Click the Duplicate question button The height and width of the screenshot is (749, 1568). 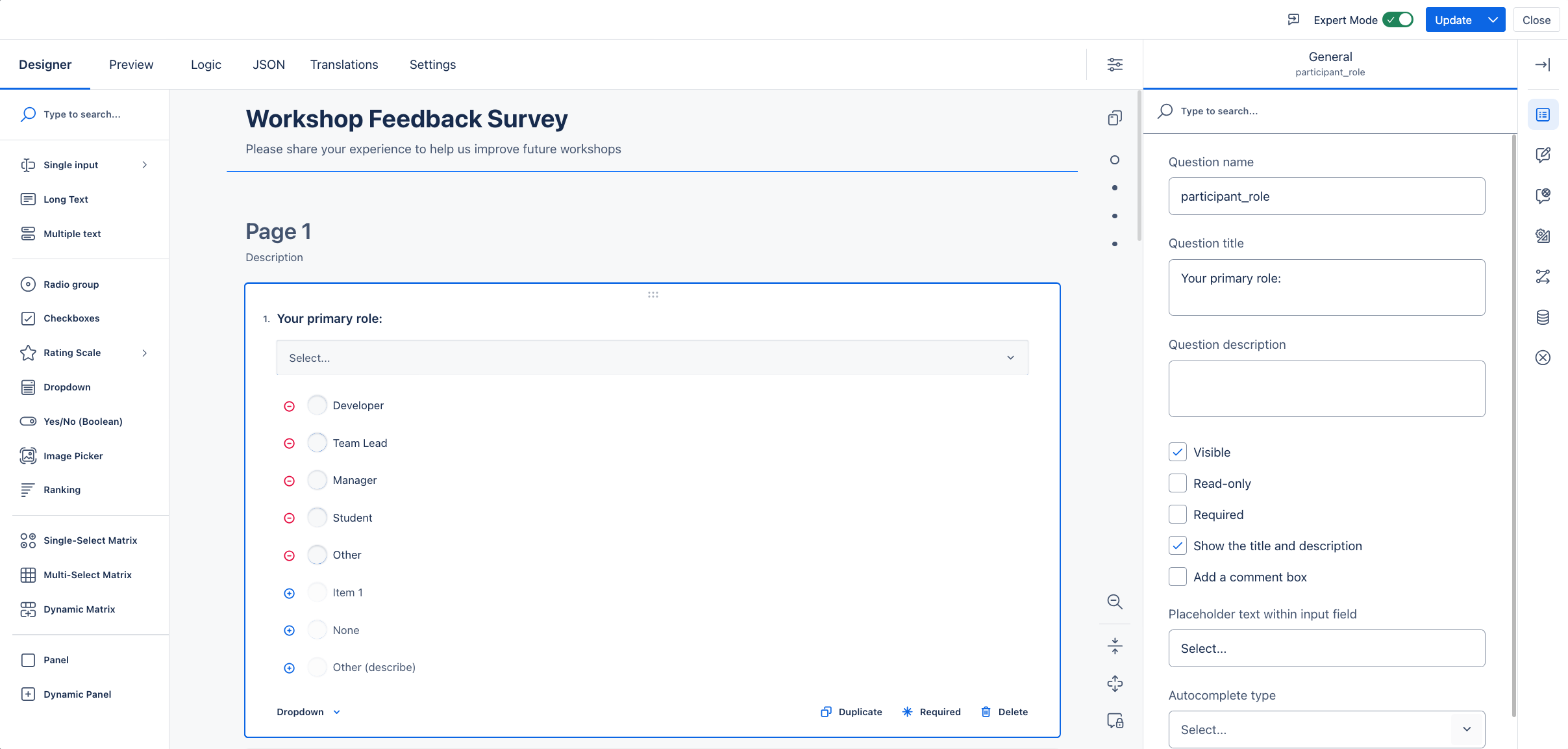click(x=851, y=712)
